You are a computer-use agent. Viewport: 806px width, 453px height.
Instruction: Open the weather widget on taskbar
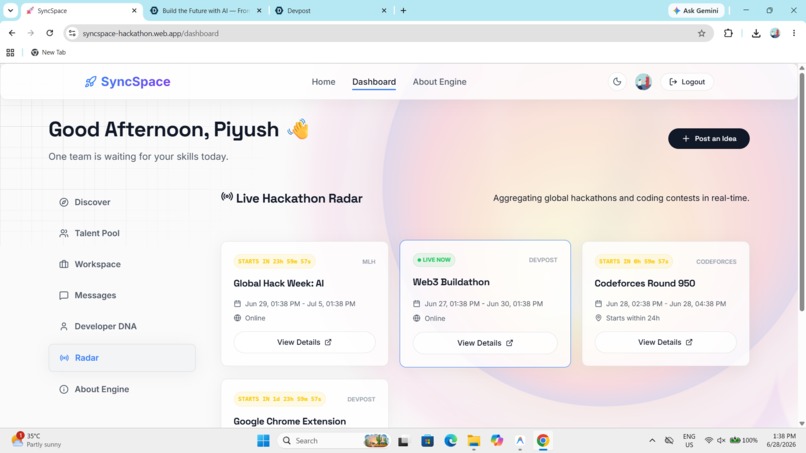(x=36, y=440)
